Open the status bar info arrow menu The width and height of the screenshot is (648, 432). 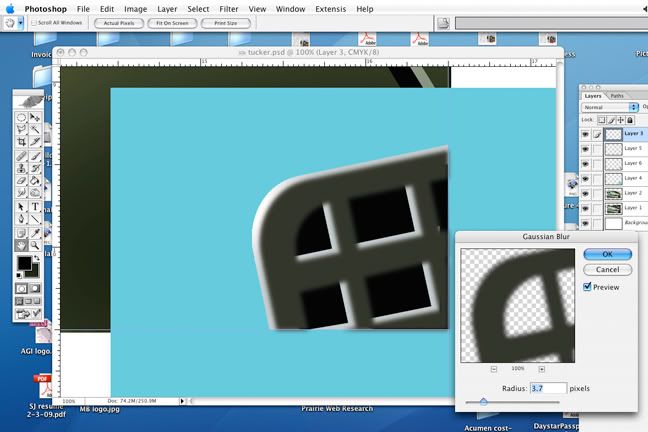point(182,401)
